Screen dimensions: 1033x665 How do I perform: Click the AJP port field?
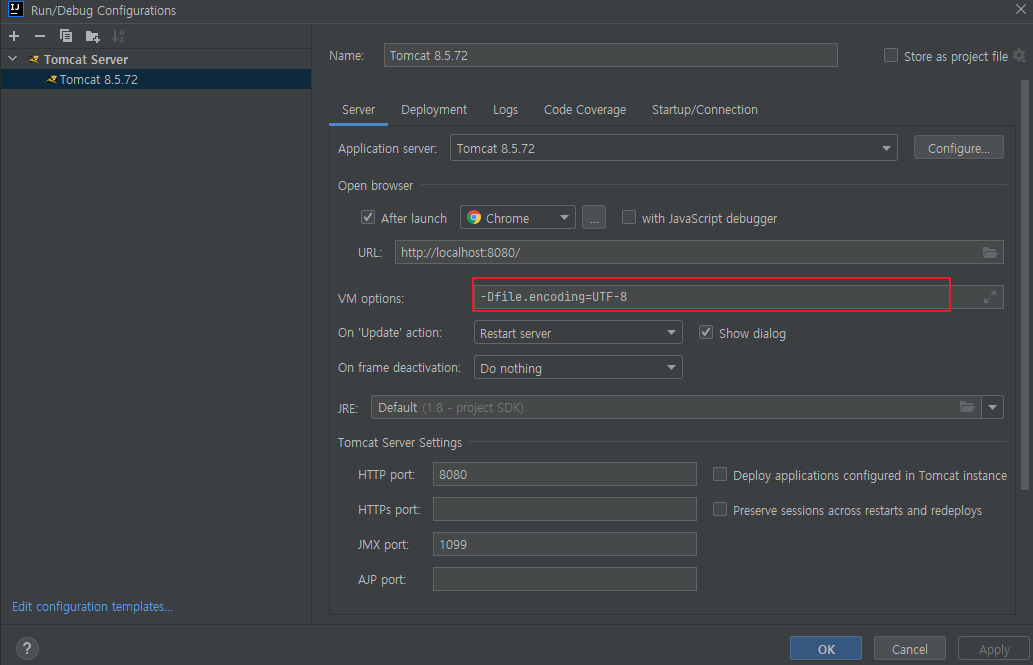(x=565, y=579)
